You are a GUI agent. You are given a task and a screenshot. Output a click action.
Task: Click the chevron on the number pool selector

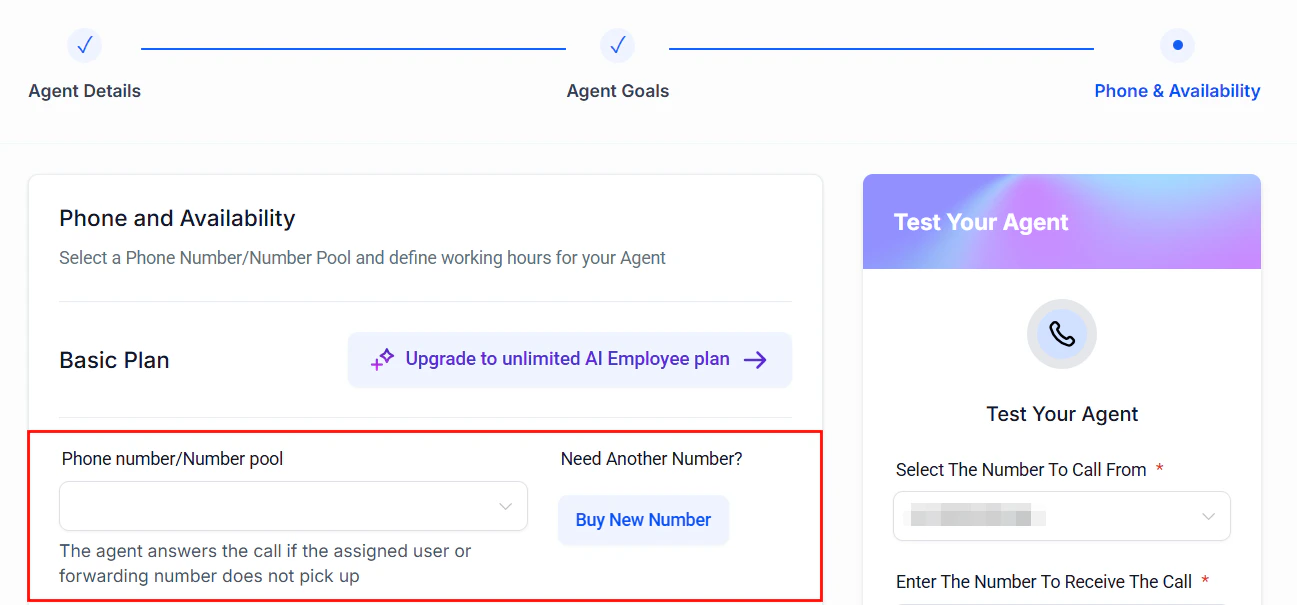pos(505,507)
